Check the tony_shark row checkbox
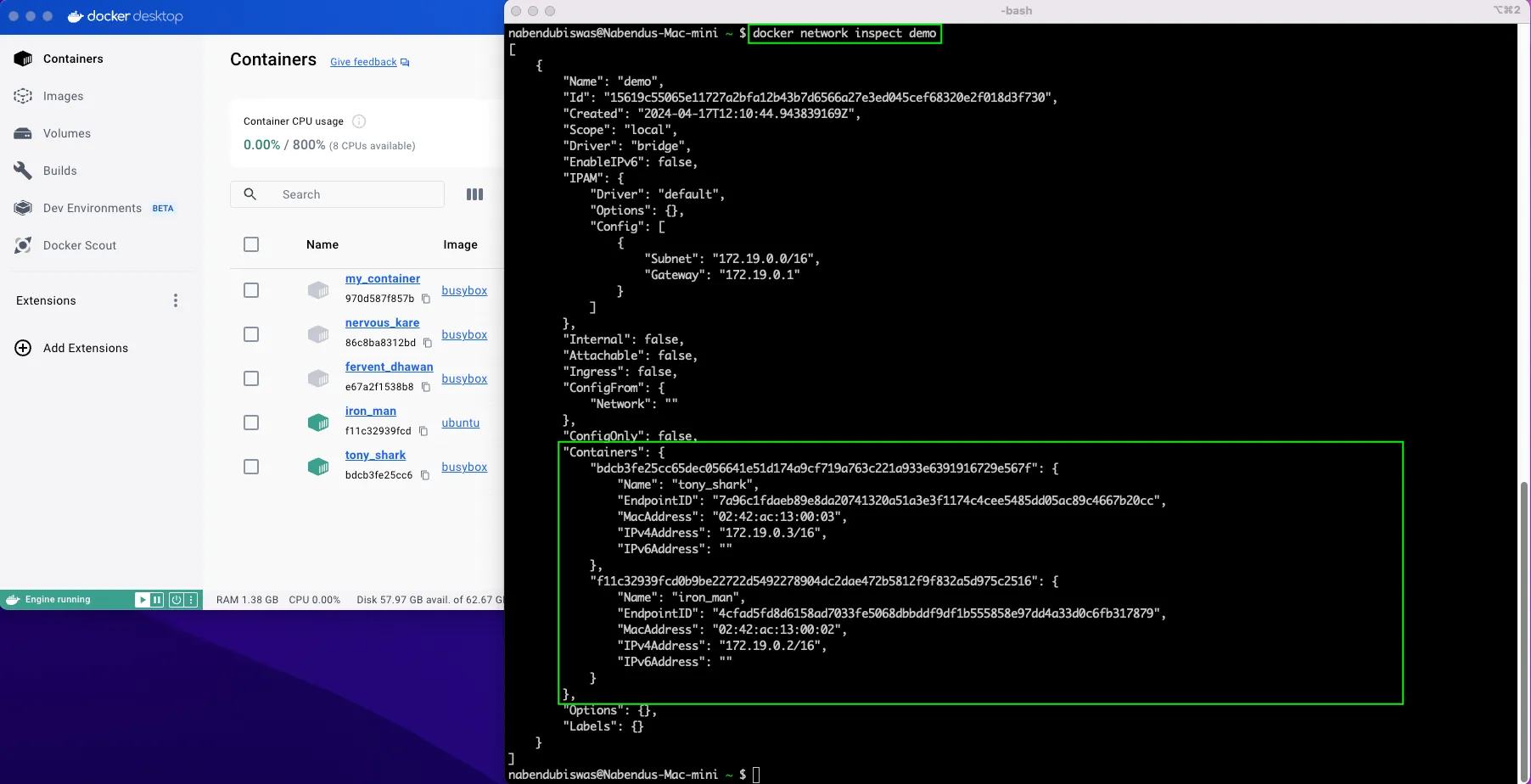Screen dimensions: 1531x784 251,467
